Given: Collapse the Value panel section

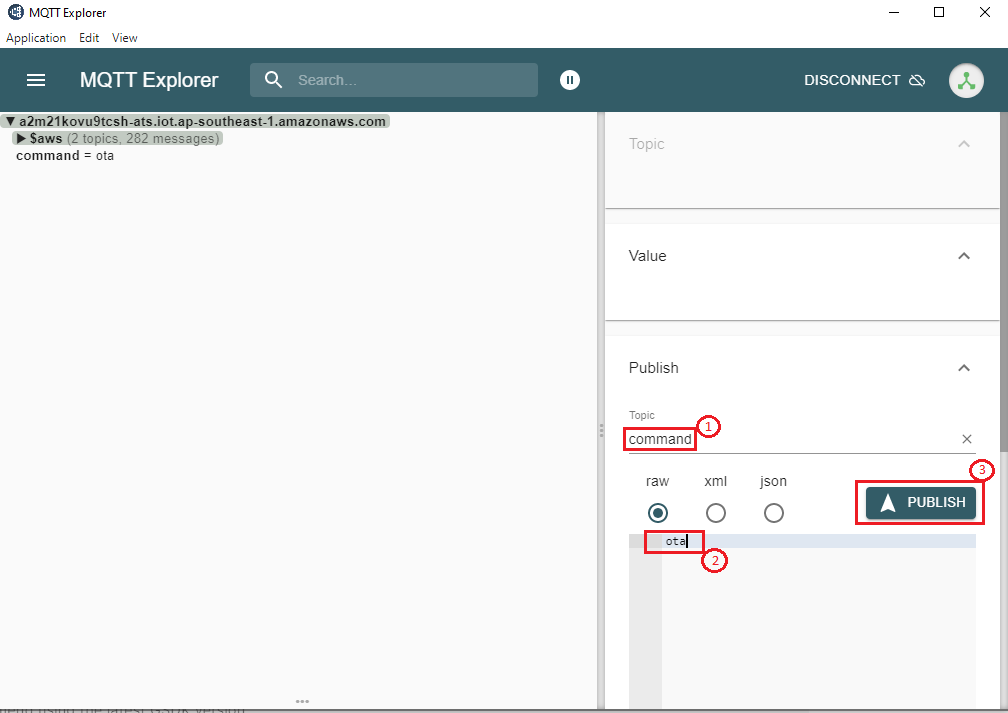Looking at the screenshot, I should pos(964,256).
